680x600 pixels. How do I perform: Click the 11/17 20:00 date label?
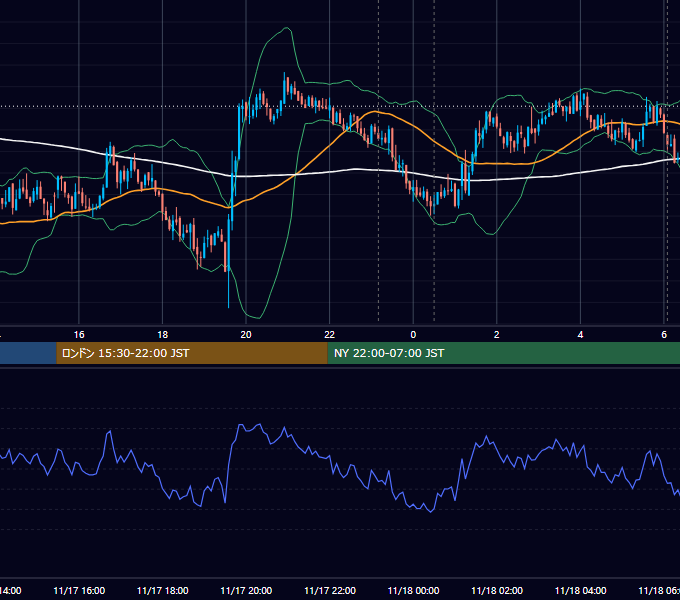[246, 590]
